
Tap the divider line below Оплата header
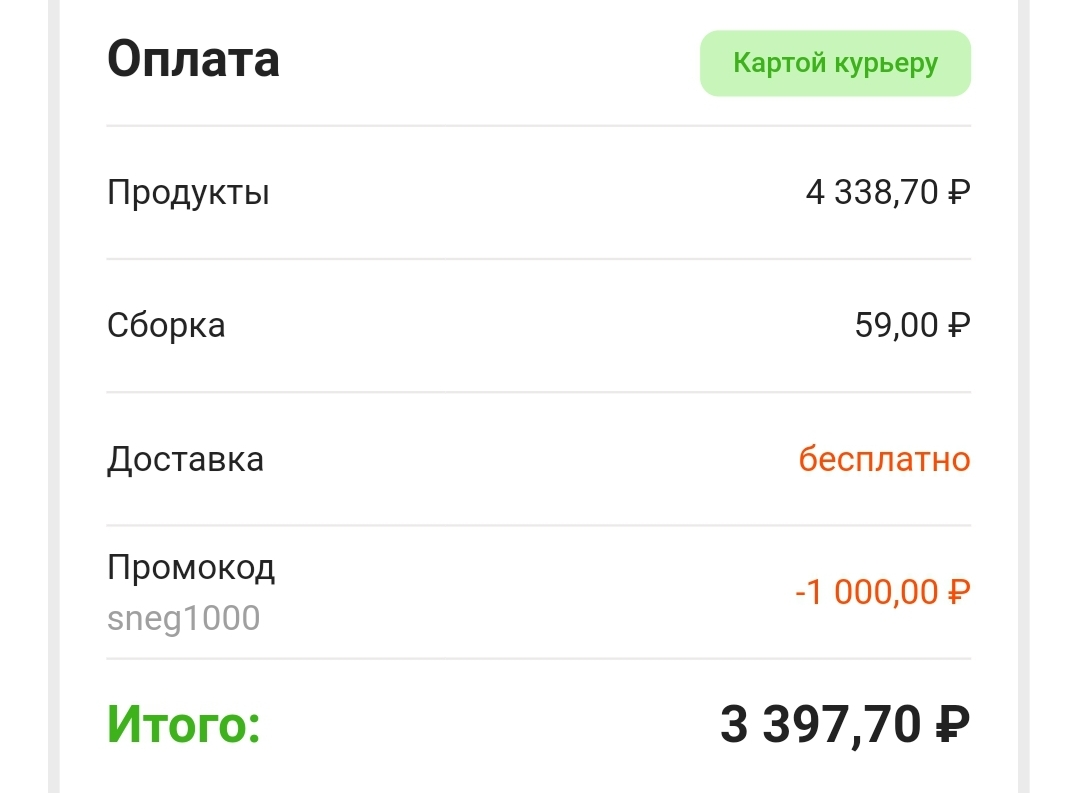pos(539,126)
